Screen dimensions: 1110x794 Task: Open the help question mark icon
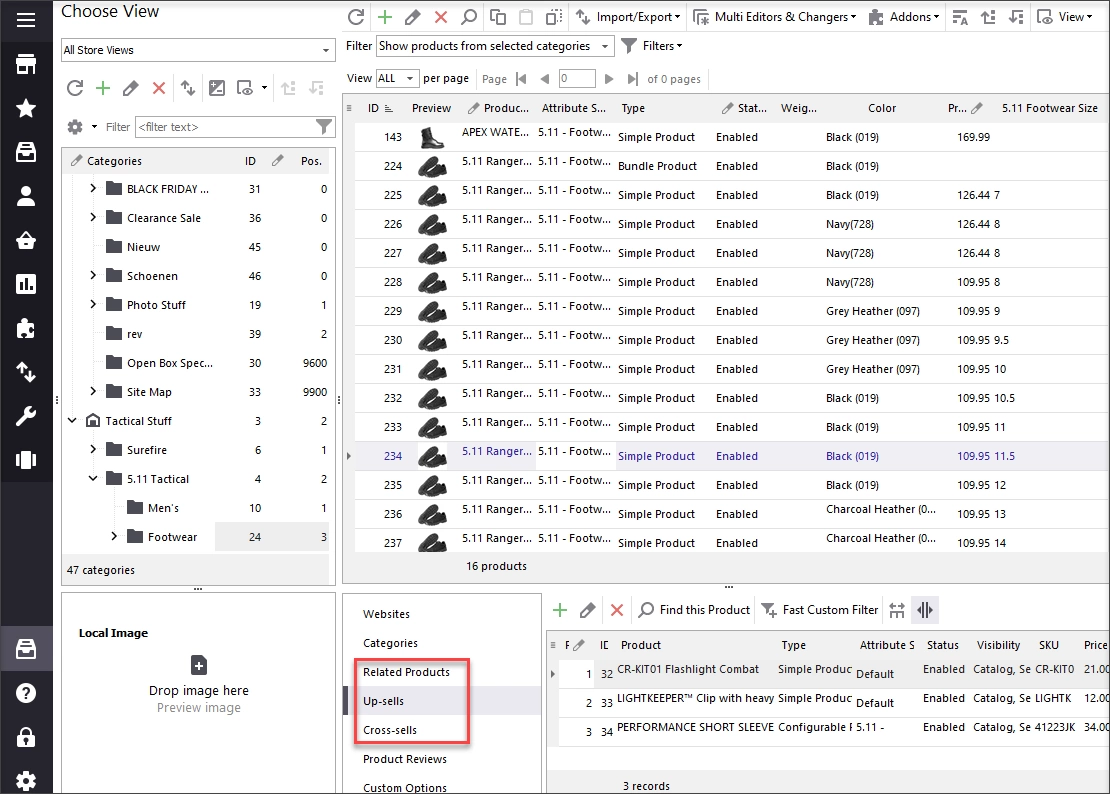point(26,692)
